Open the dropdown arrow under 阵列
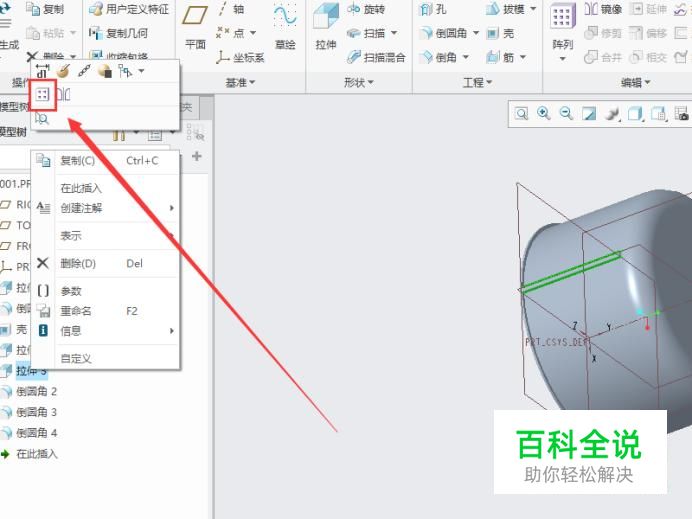Viewport: 692px width, 519px height. pos(562,59)
